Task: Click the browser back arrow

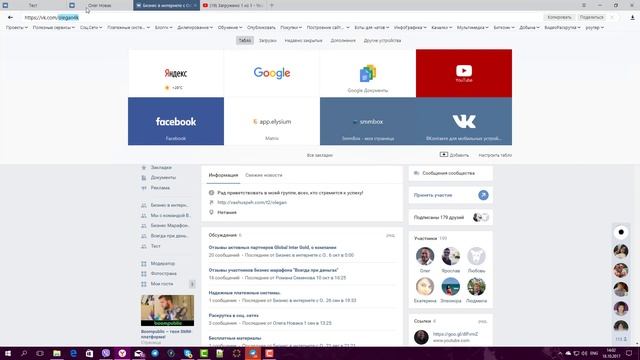Action: pyautogui.click(x=10, y=18)
